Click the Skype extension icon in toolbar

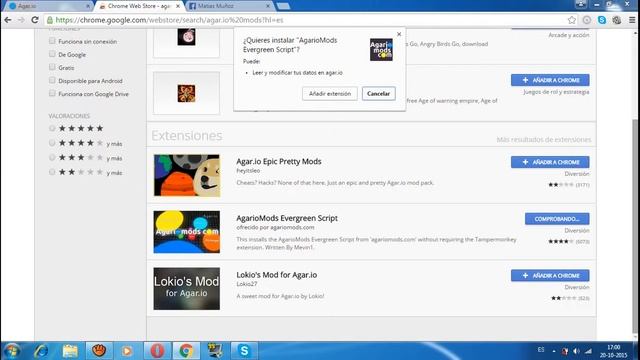point(602,20)
